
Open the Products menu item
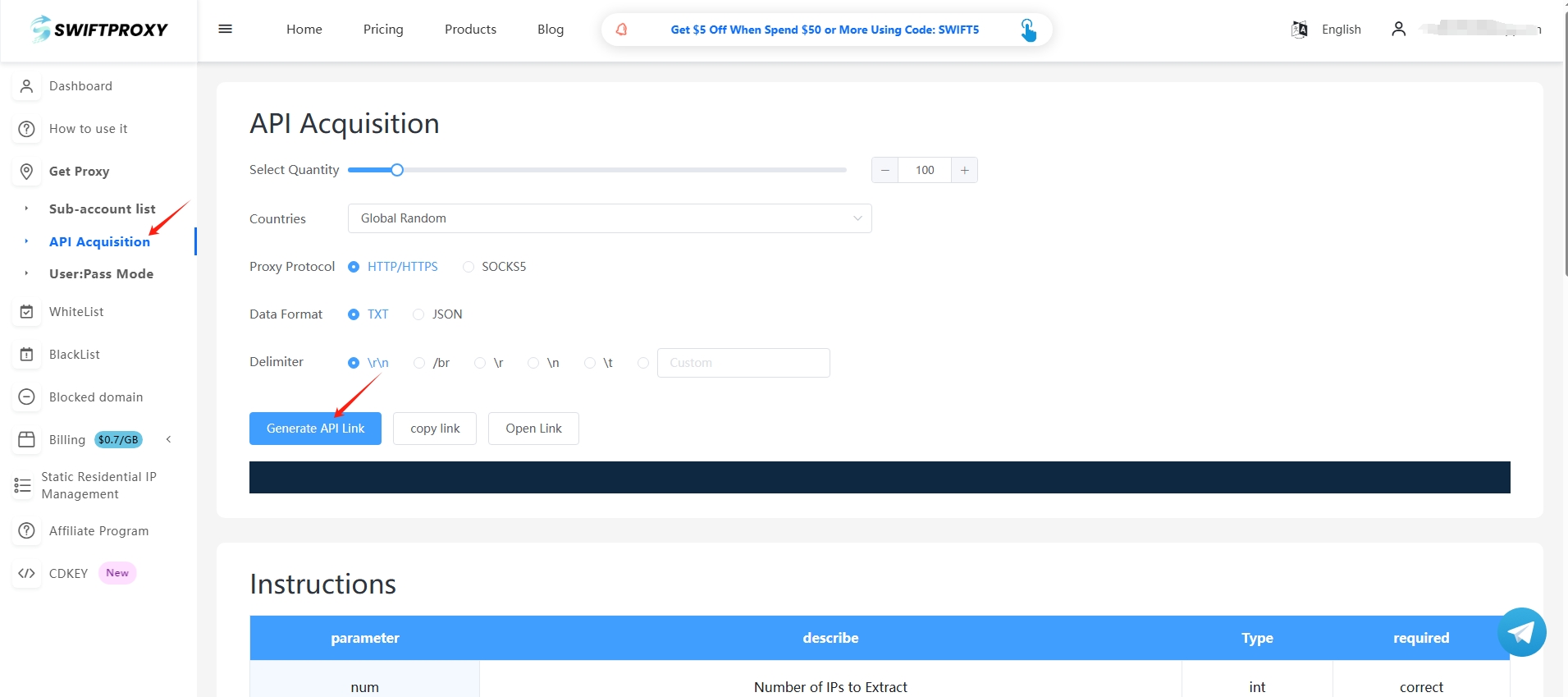(470, 30)
